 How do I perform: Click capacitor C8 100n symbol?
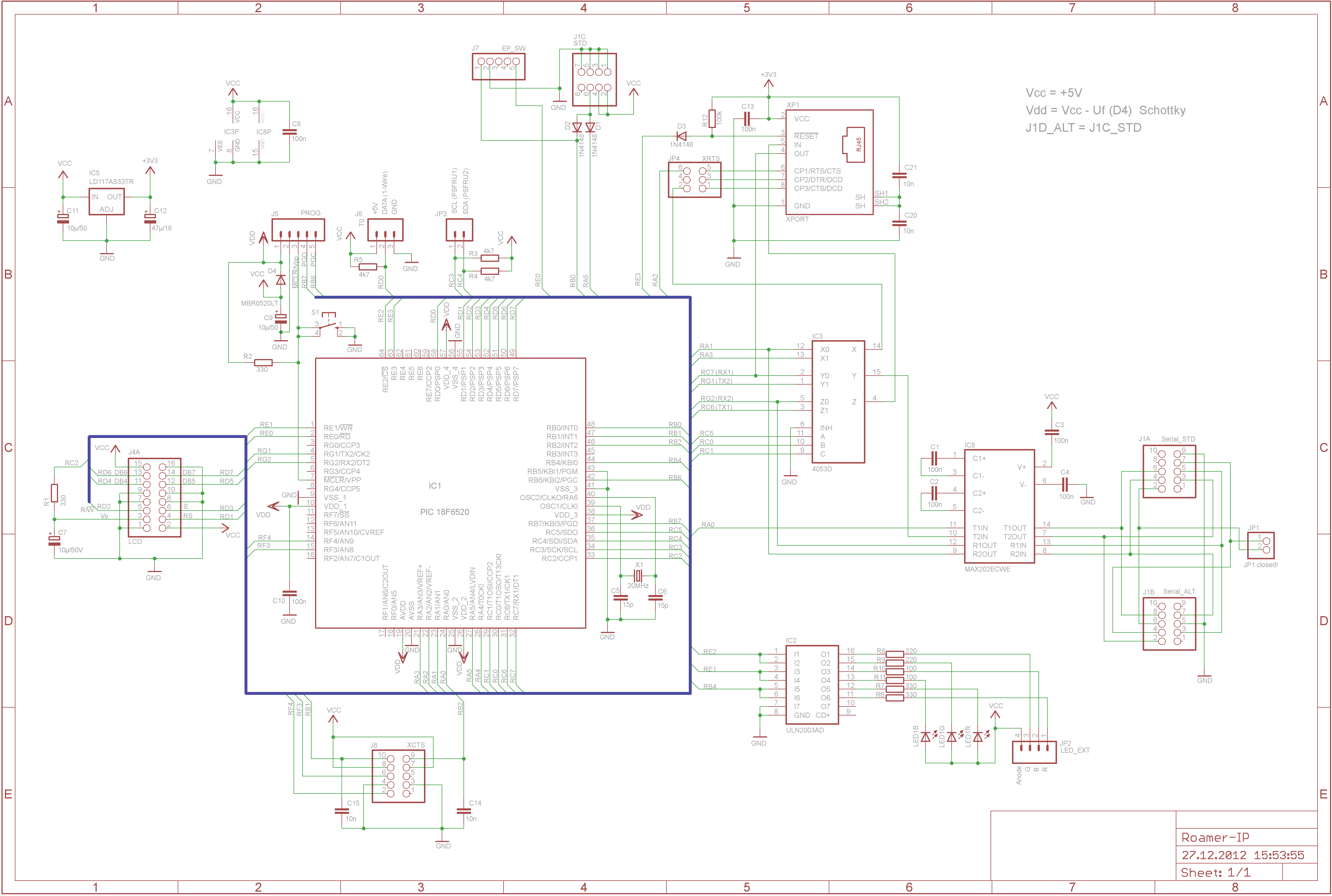pyautogui.click(x=289, y=132)
